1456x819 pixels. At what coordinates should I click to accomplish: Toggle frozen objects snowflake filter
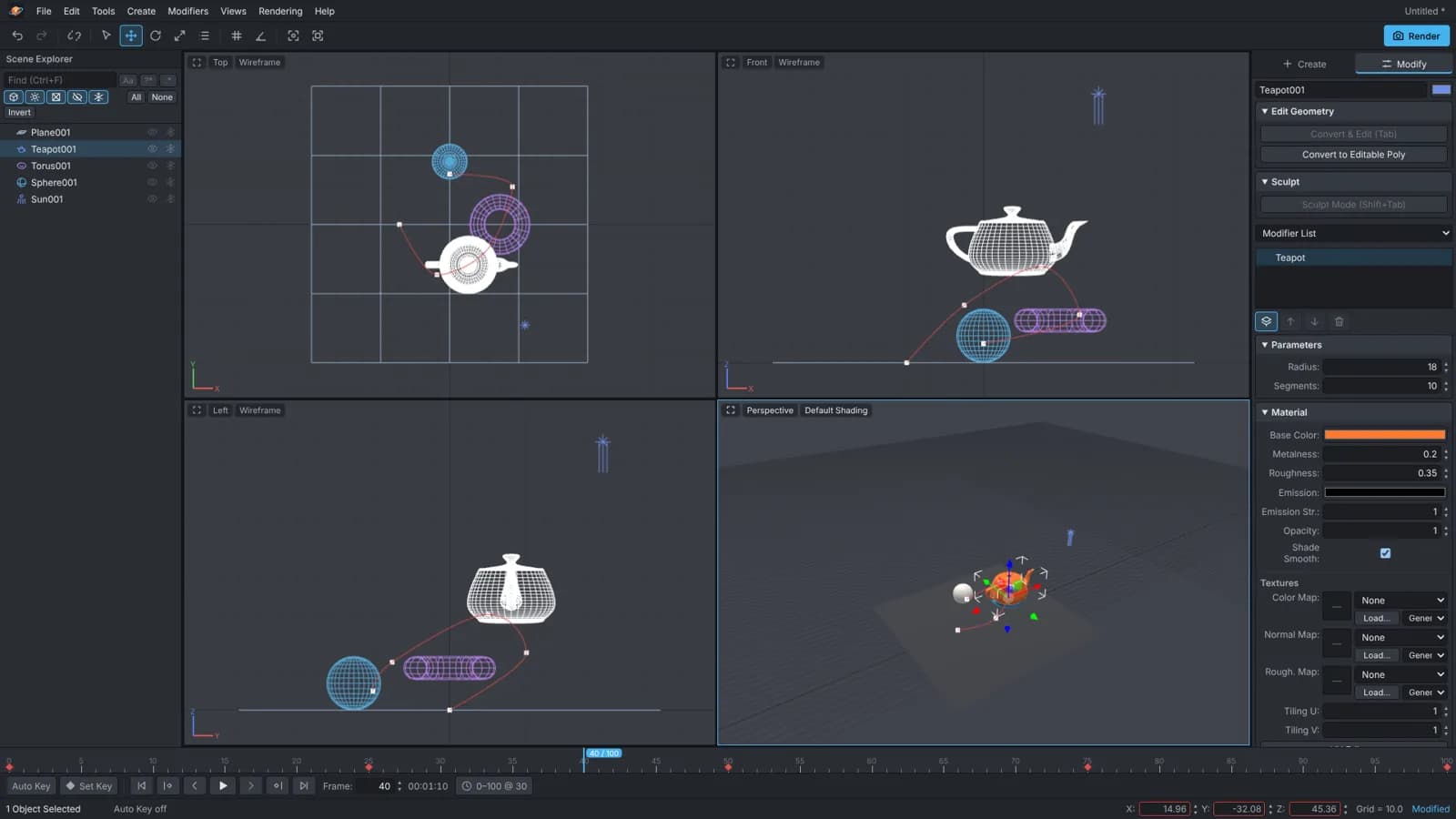click(x=98, y=97)
